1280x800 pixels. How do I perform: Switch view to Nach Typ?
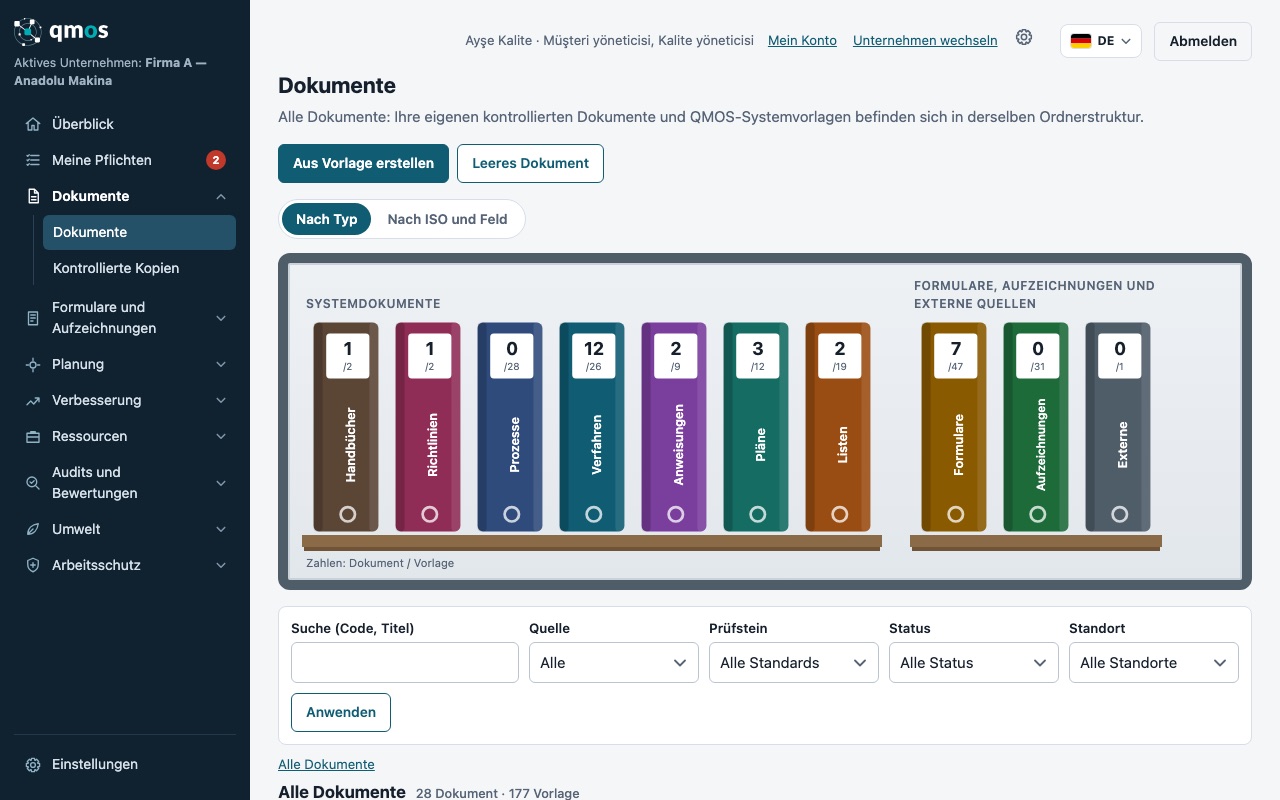point(326,219)
